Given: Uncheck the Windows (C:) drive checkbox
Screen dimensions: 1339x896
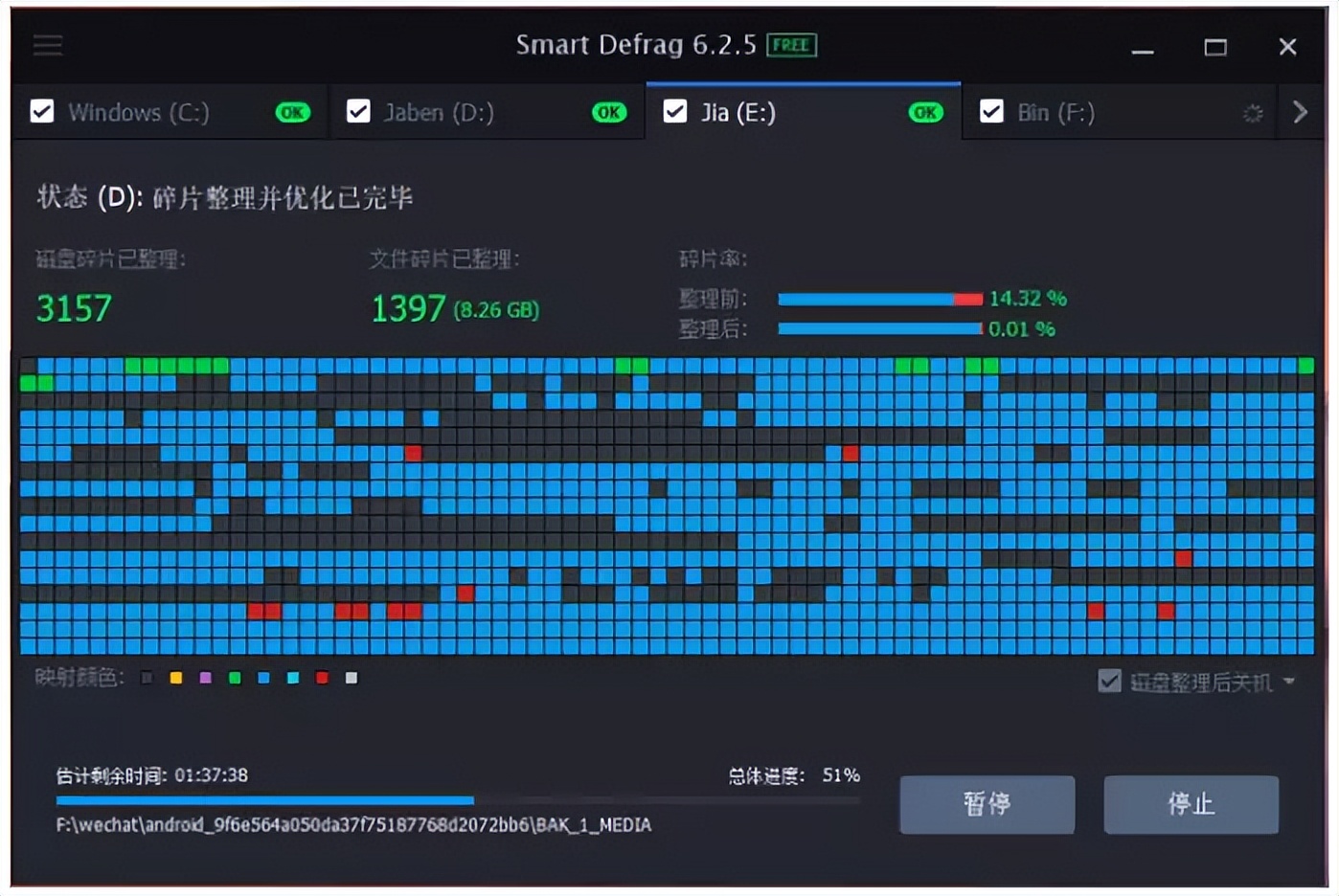Looking at the screenshot, I should (x=42, y=112).
